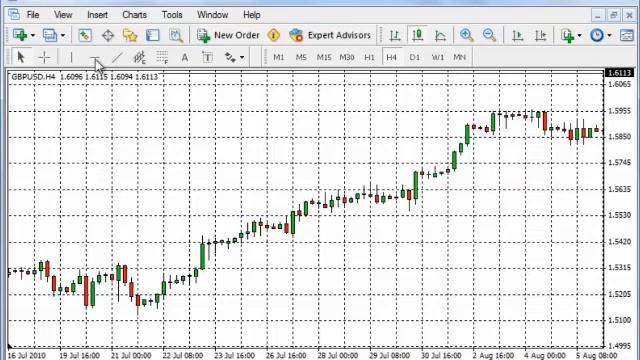Select the vertical line drawing tool
Viewport: 640px width, 360px height.
[x=71, y=57]
